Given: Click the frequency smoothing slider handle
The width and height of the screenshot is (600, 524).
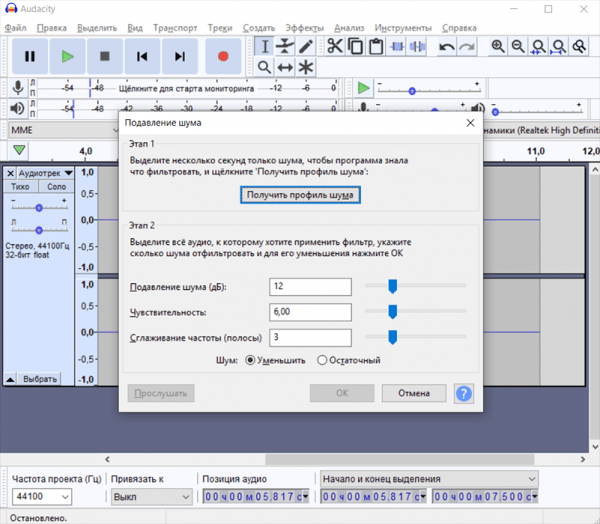Looking at the screenshot, I should [392, 337].
